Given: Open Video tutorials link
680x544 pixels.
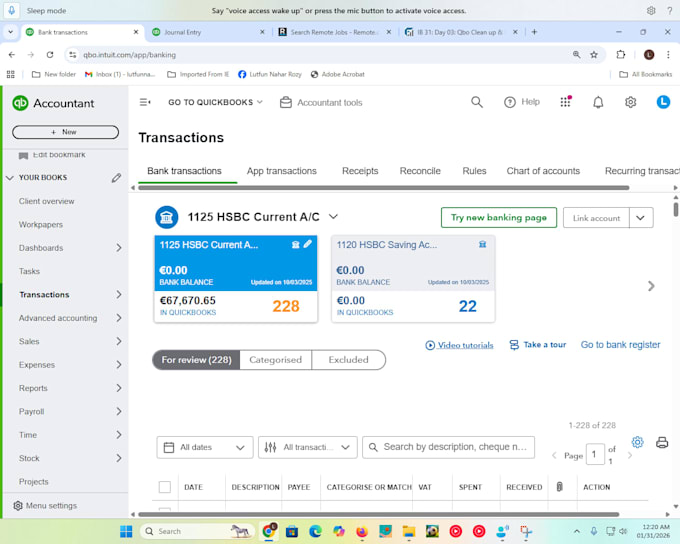Looking at the screenshot, I should click(x=459, y=345).
